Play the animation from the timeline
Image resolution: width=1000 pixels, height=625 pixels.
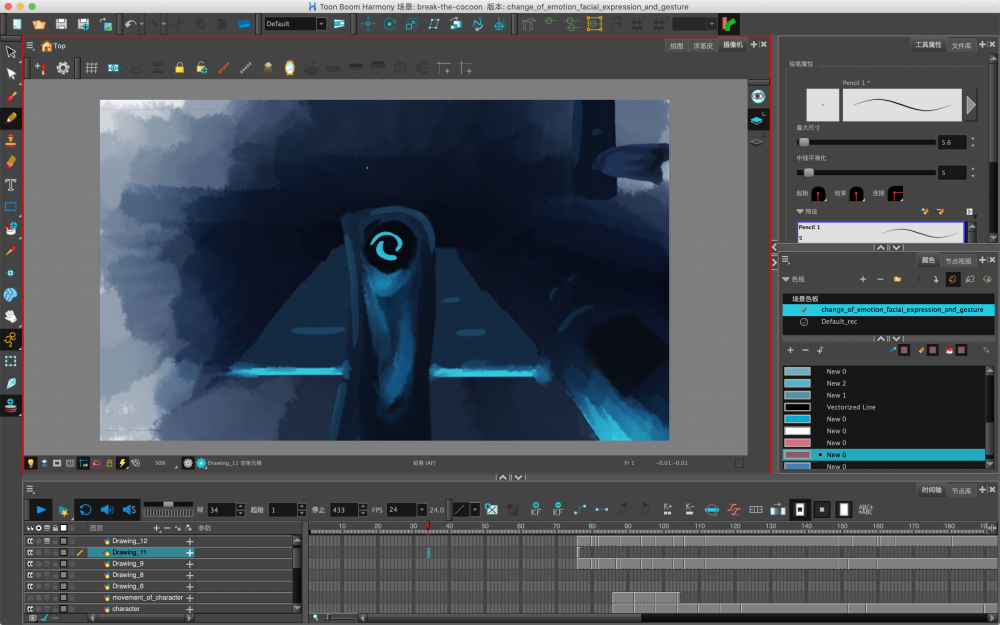[x=41, y=510]
